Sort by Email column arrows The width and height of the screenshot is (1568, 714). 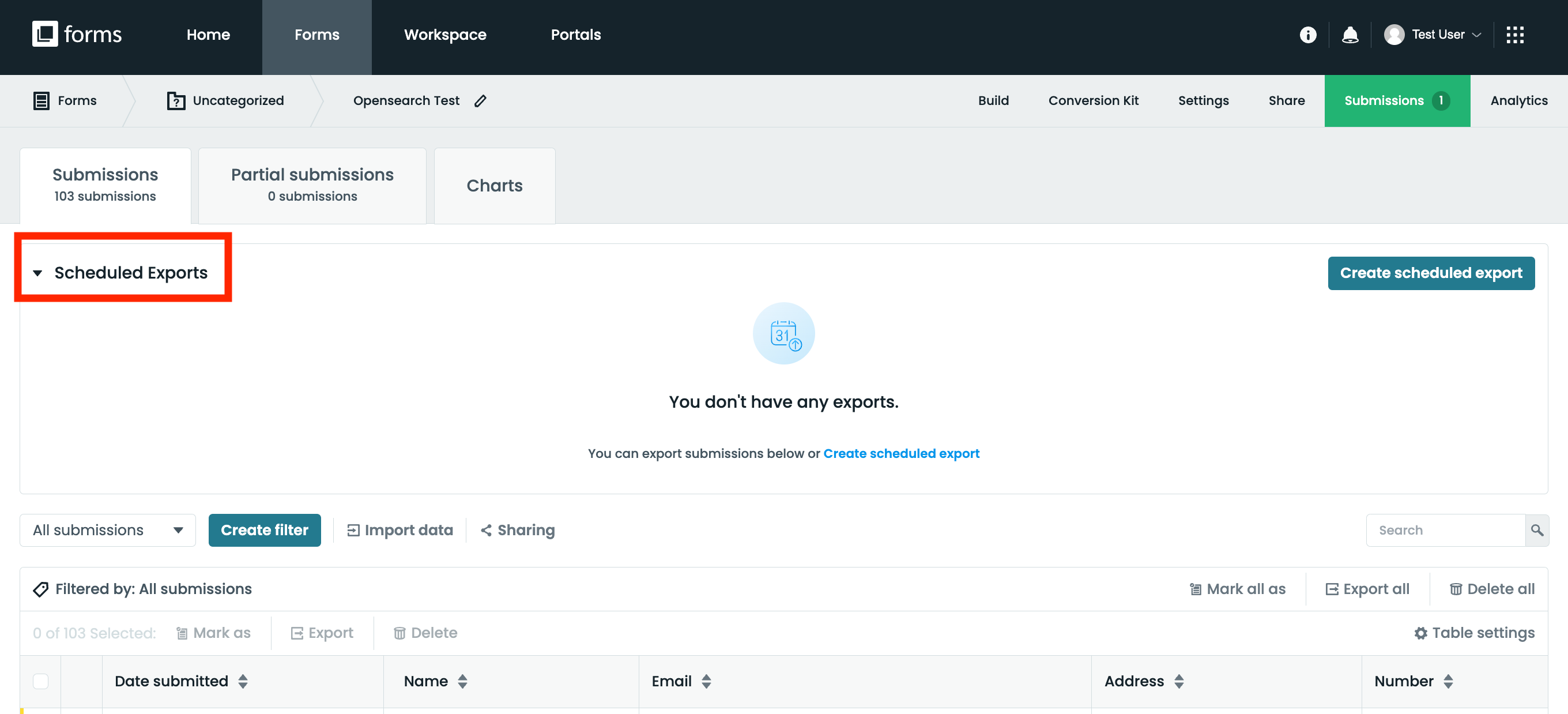point(706,681)
